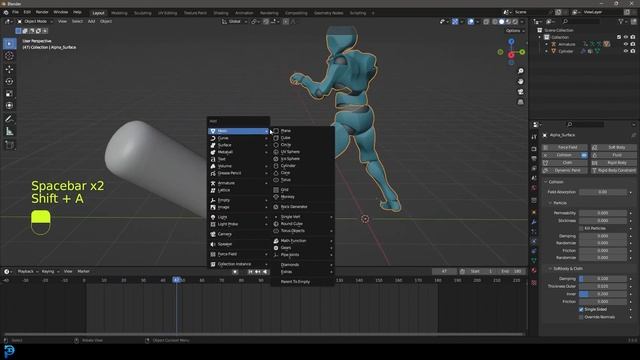
Task: Select the Add Cube tool in the toolbar
Action: [x=9, y=145]
